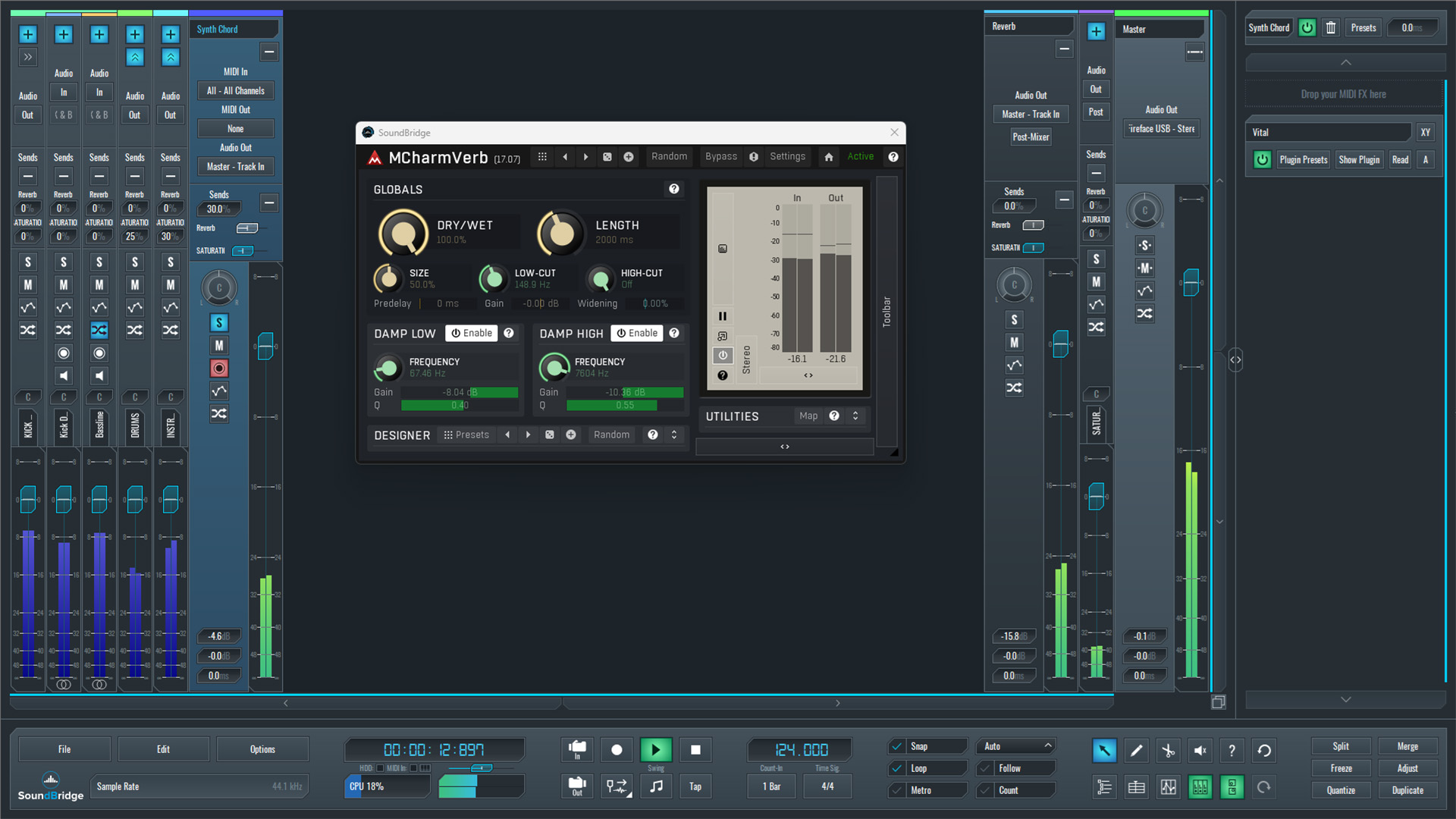Open Plugin Presets for Vital
This screenshot has width=1456, height=819.
[x=1304, y=160]
